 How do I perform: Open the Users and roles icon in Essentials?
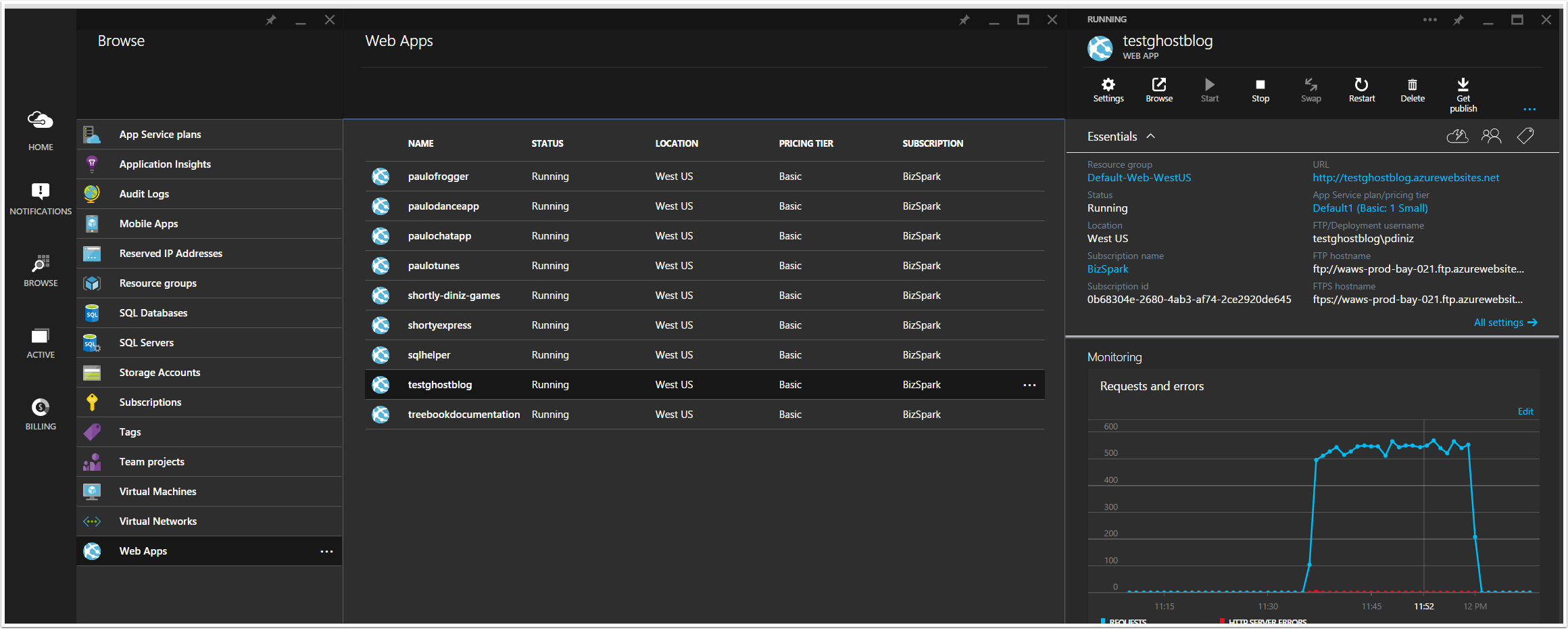[x=1491, y=137]
